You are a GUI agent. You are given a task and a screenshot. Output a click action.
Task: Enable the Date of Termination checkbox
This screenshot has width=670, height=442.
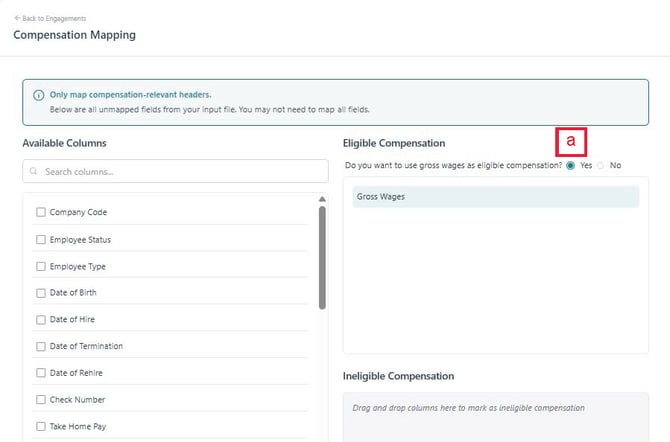pos(40,346)
